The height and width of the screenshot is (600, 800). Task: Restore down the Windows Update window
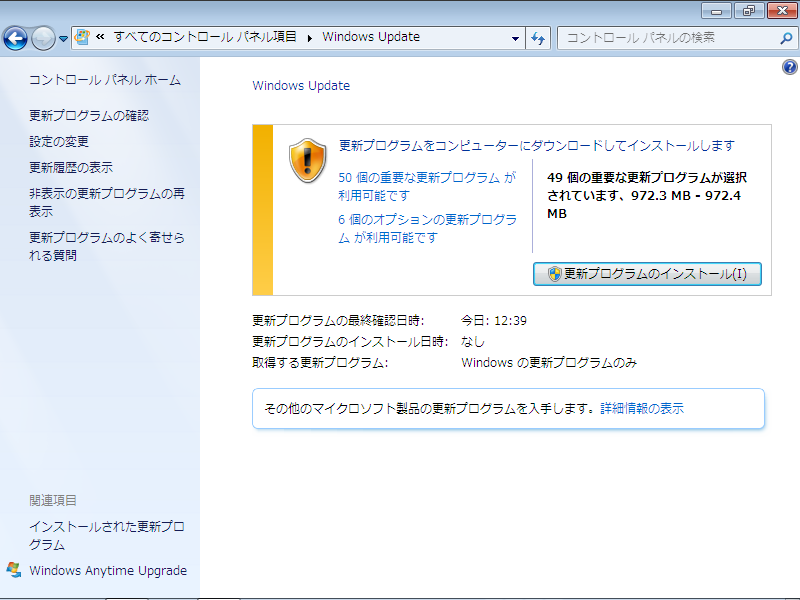[x=749, y=11]
